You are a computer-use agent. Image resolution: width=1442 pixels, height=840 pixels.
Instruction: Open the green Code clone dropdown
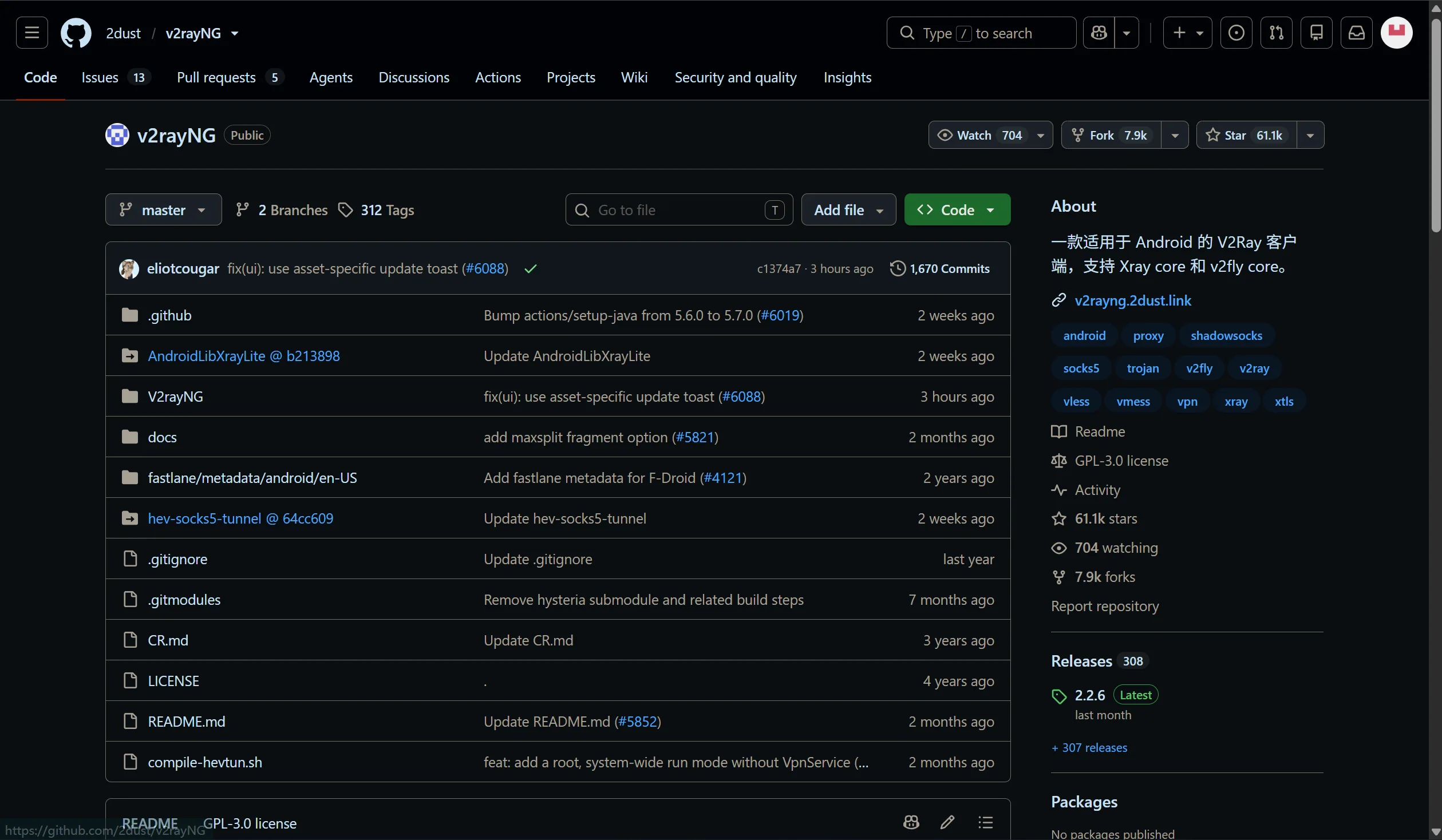click(957, 209)
